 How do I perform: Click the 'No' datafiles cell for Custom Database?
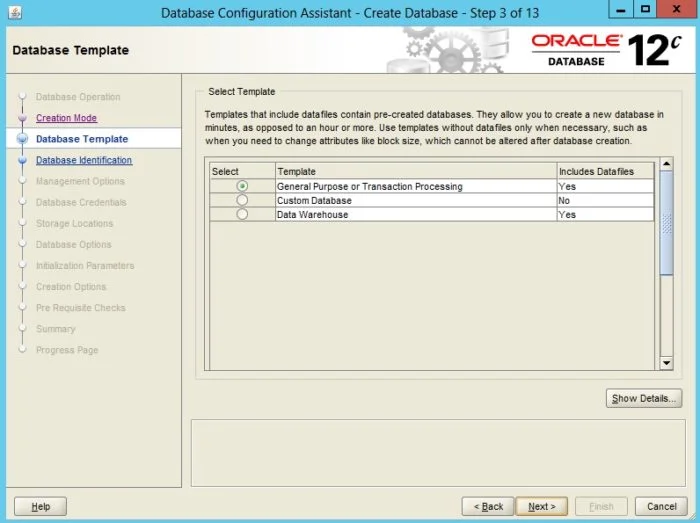605,200
